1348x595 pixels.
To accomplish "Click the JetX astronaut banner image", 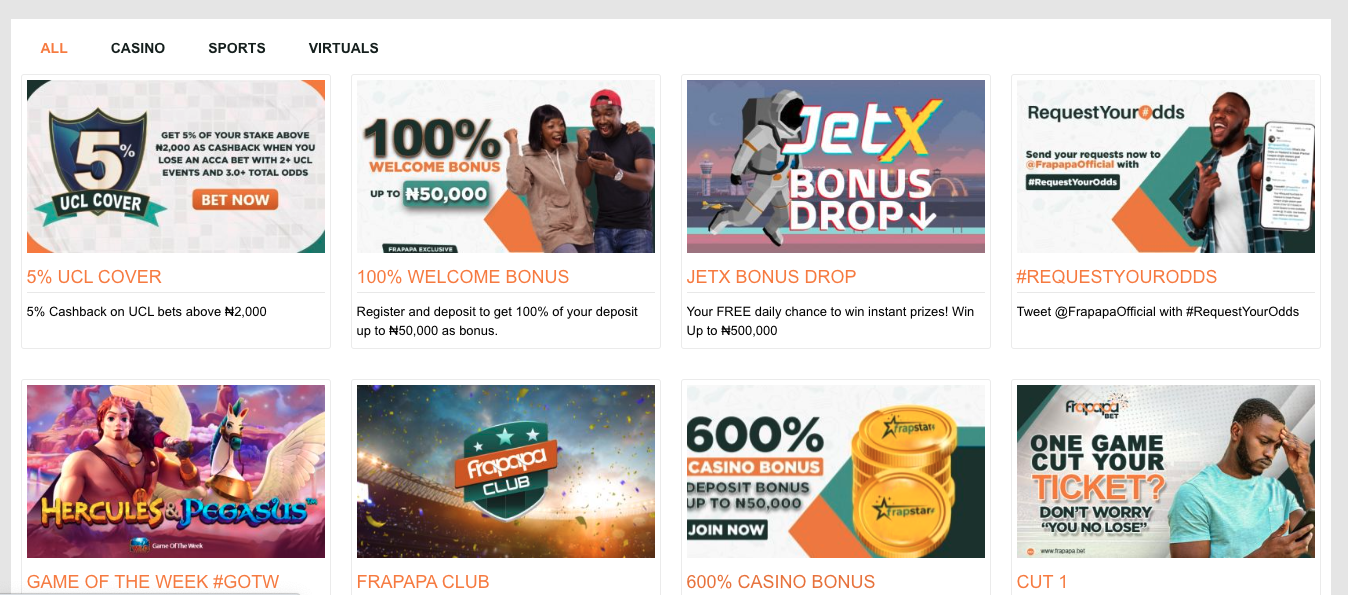I will pos(836,166).
